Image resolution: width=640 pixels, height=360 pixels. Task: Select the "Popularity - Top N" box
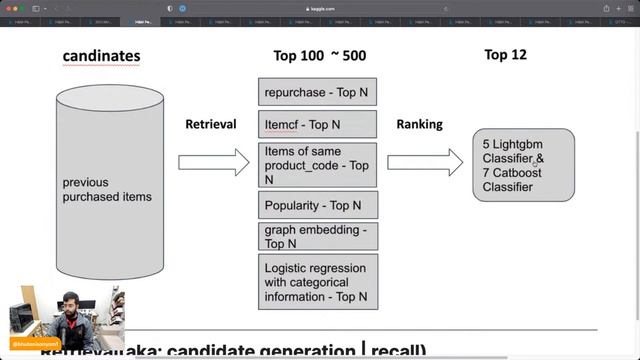(x=318, y=205)
